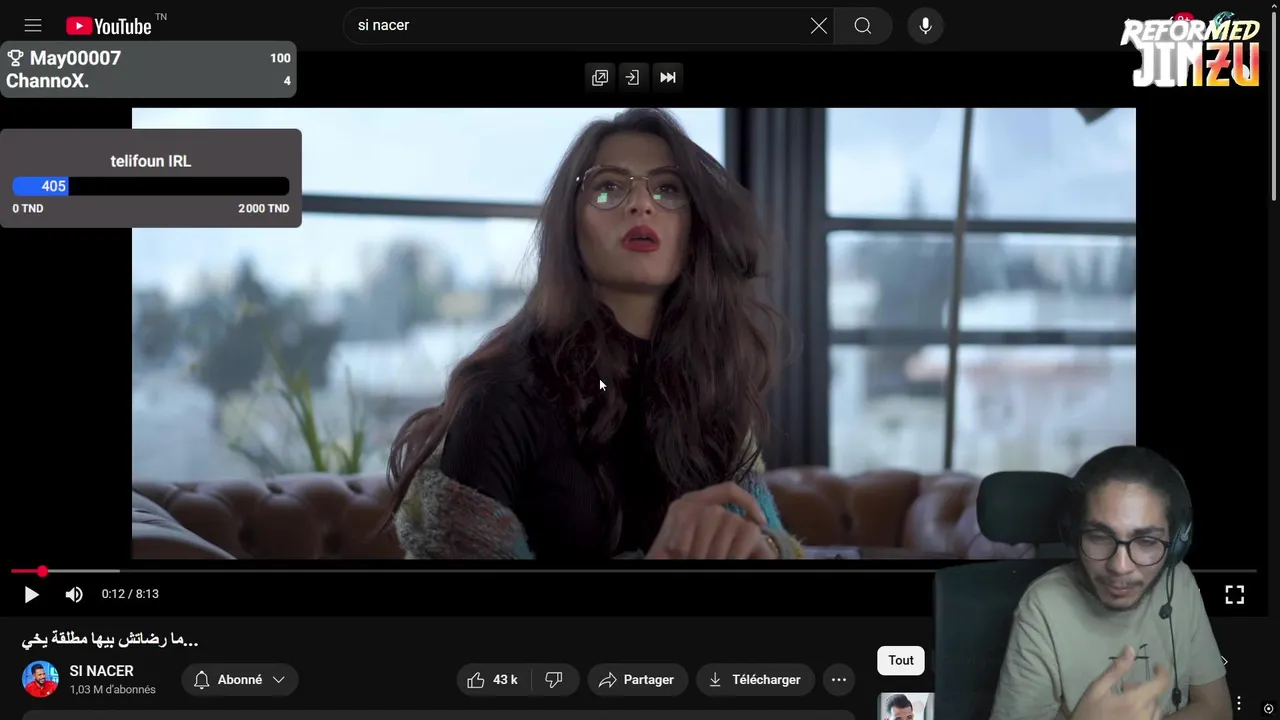The width and height of the screenshot is (1280, 720).
Task: Open the suggested video thumbnail below Tout
Action: 906,706
